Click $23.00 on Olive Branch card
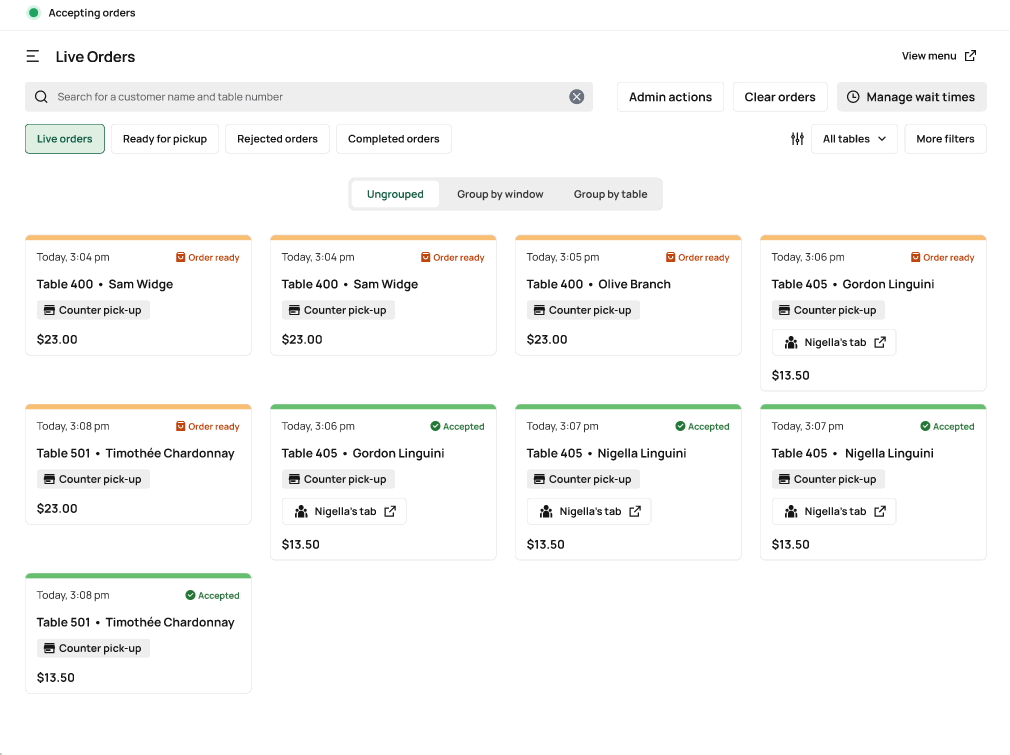1010x755 pixels. pyautogui.click(x=547, y=339)
